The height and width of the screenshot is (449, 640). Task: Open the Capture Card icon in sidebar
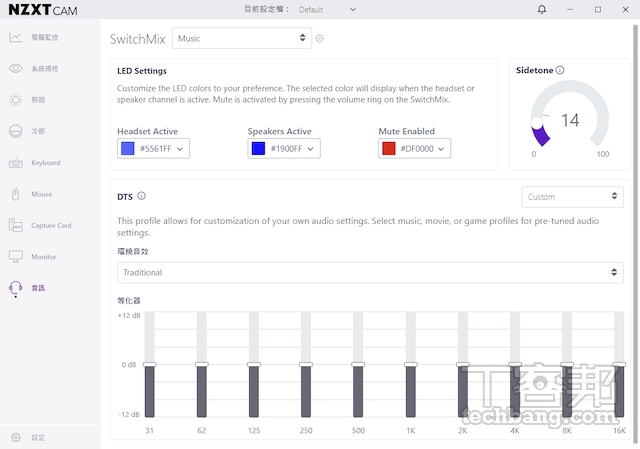point(16,225)
